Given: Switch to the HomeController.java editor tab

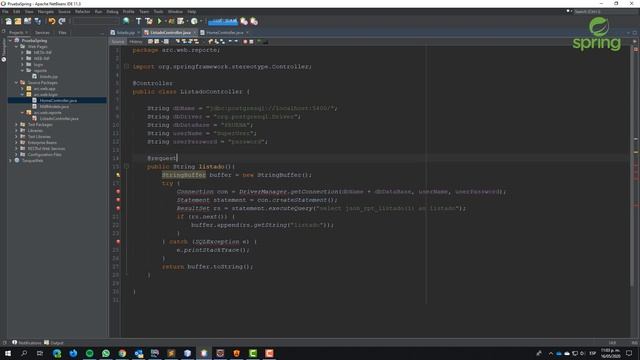Looking at the screenshot, I should pos(224,32).
